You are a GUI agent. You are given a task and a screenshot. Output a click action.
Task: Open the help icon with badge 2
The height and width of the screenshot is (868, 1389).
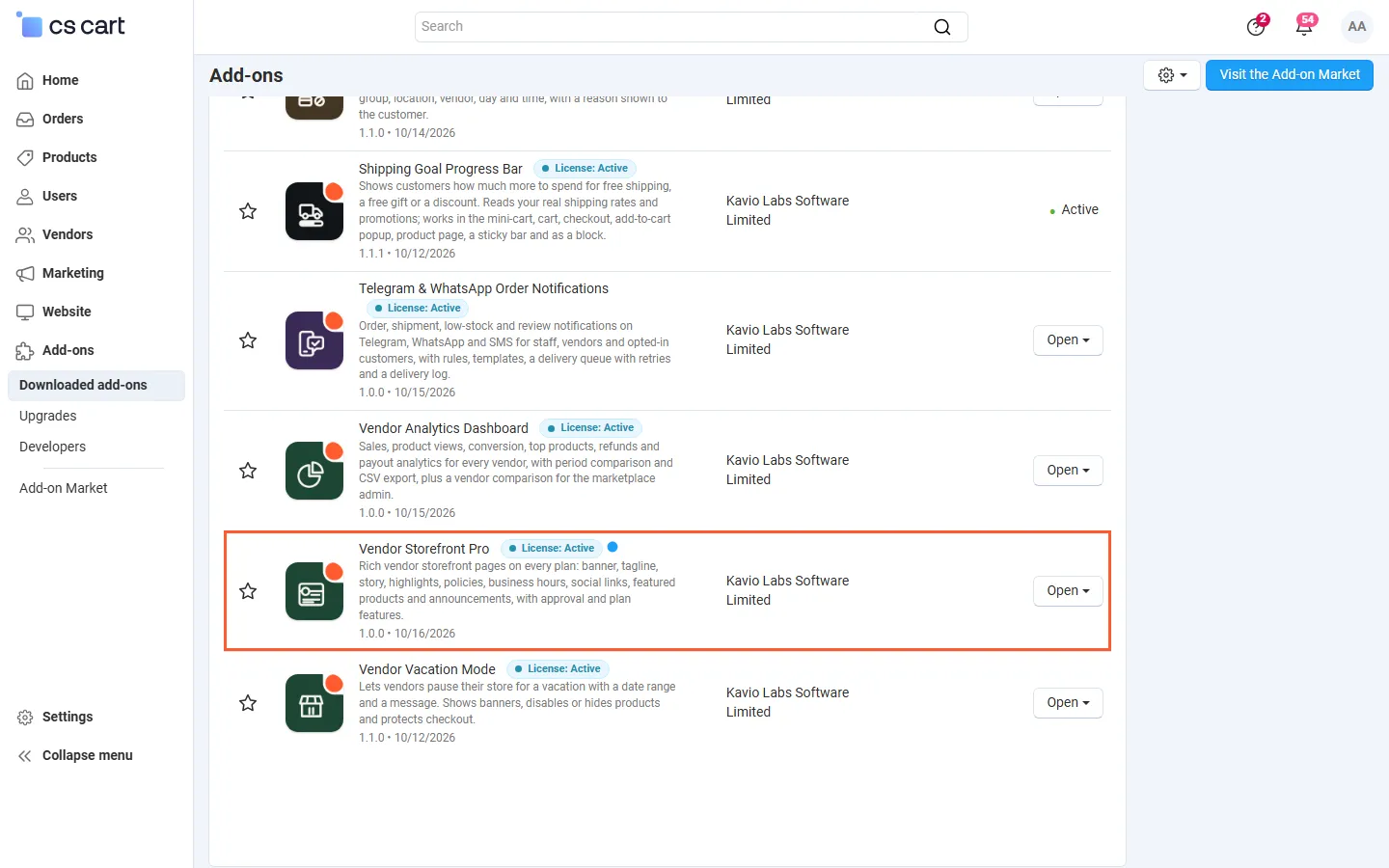click(x=1256, y=26)
